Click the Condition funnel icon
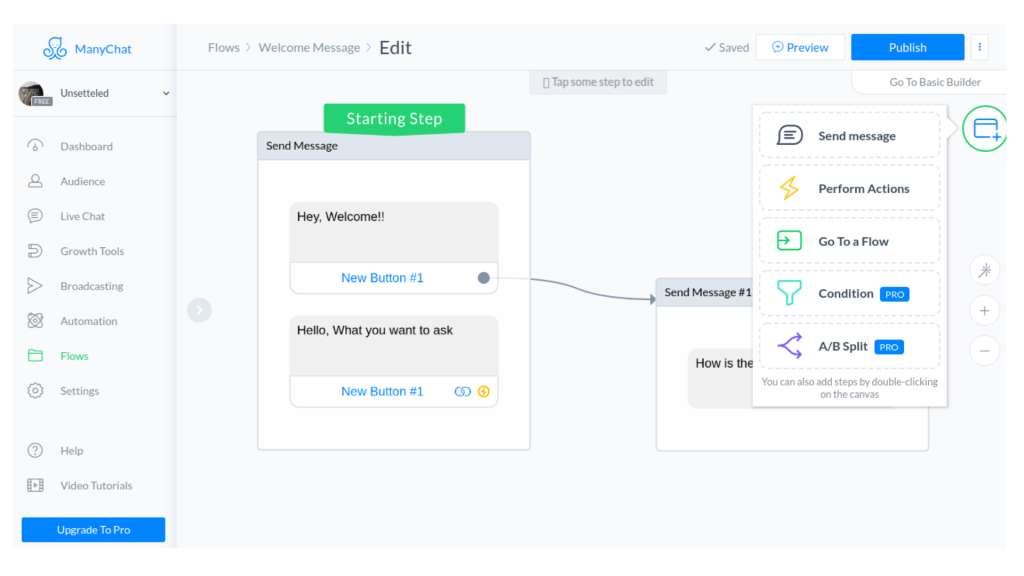The image size is (1024, 576). (x=790, y=293)
